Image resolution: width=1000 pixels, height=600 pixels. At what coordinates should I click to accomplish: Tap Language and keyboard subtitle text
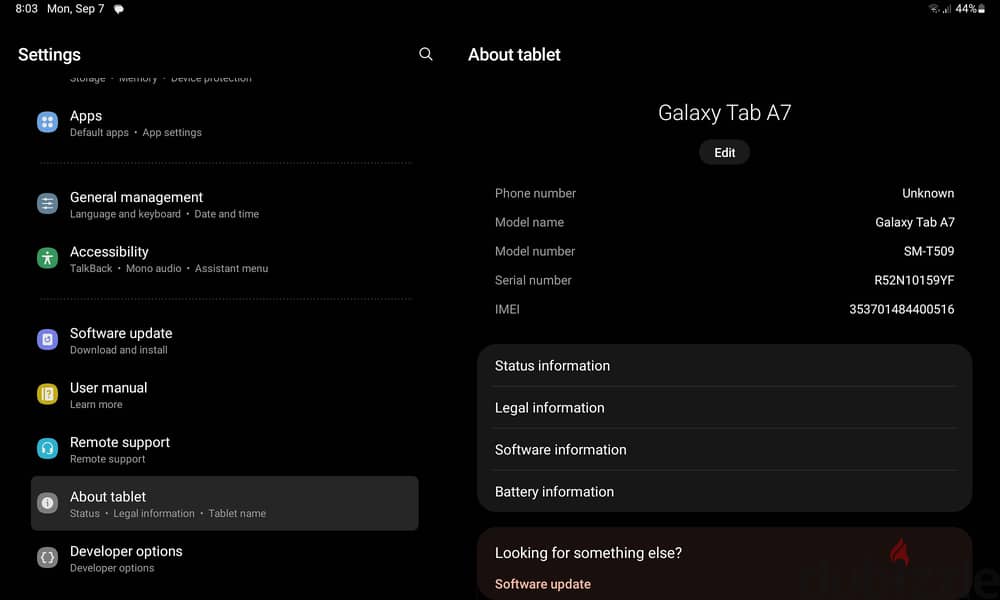point(125,214)
